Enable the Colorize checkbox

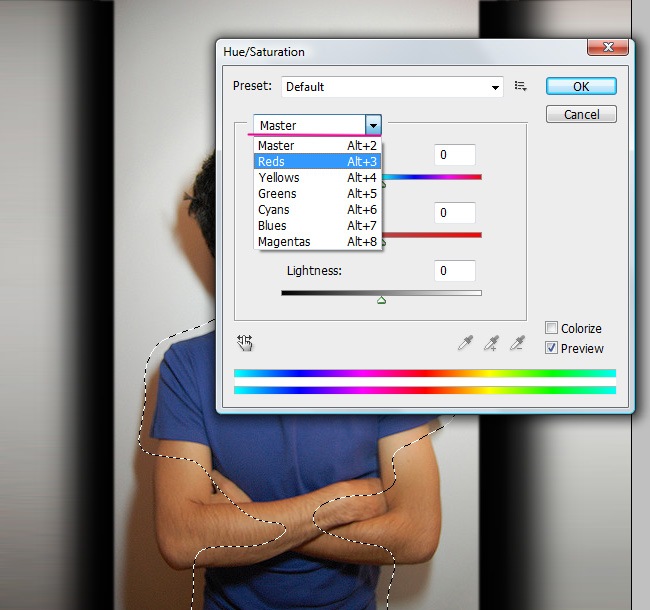coord(551,328)
